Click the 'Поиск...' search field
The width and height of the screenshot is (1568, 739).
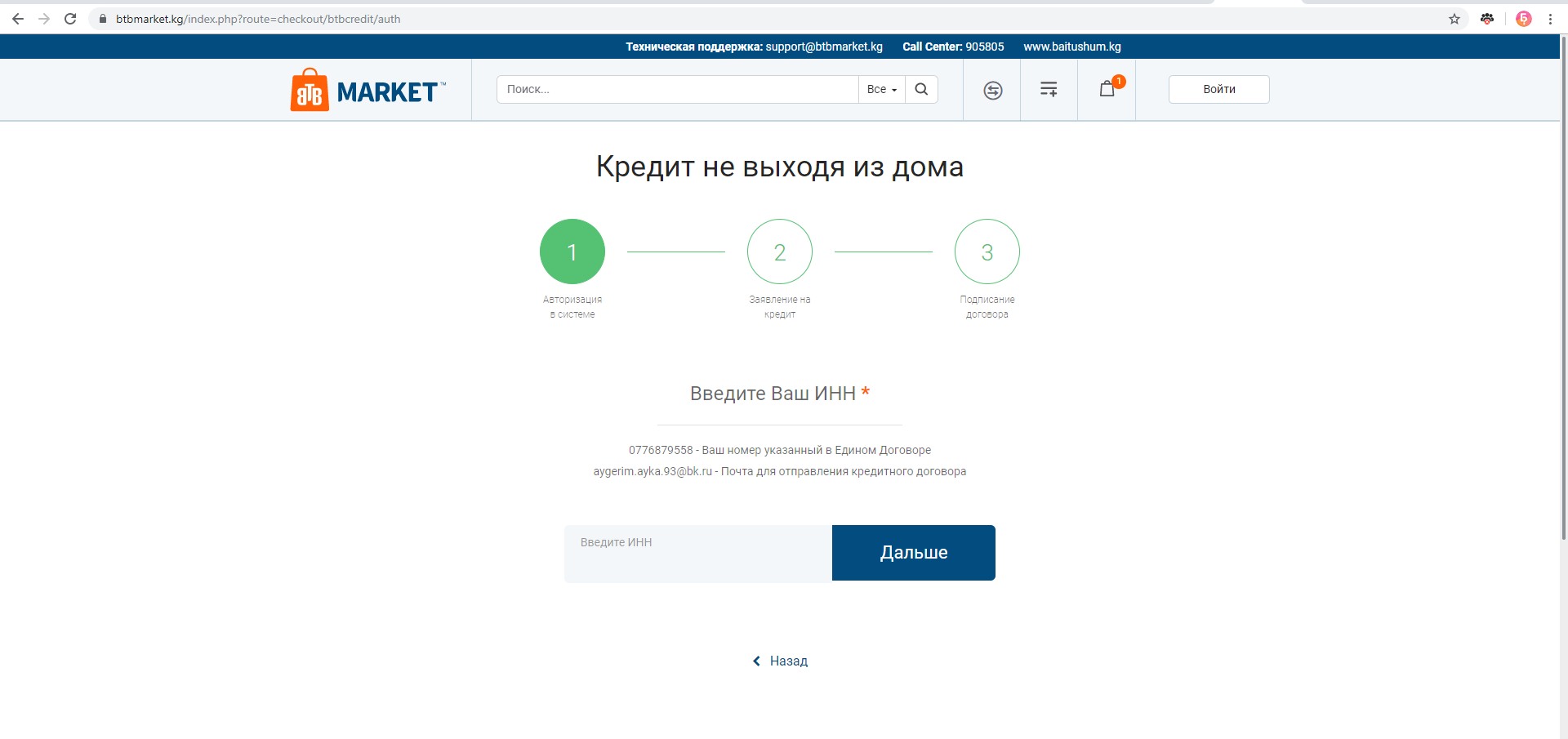(677, 89)
